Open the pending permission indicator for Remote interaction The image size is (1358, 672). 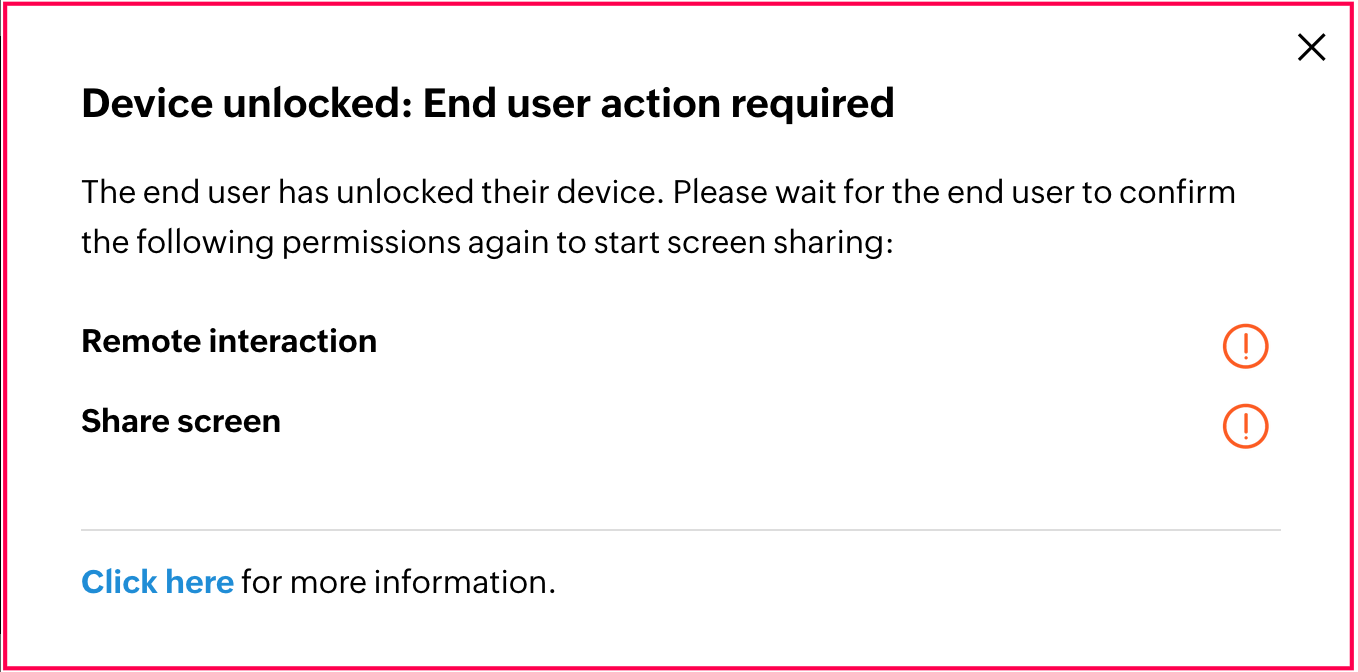[x=1245, y=346]
